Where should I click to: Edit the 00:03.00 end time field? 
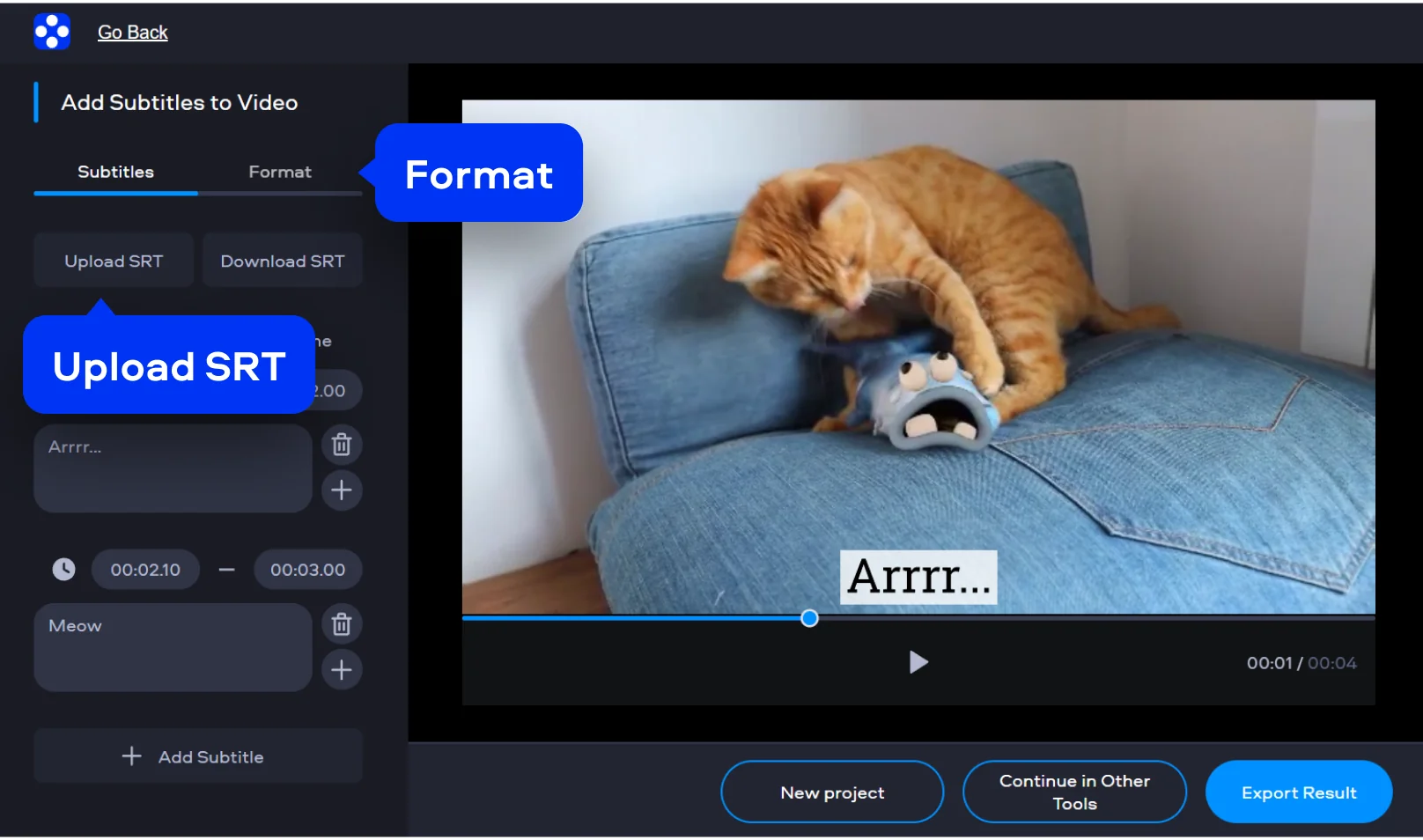(x=307, y=570)
